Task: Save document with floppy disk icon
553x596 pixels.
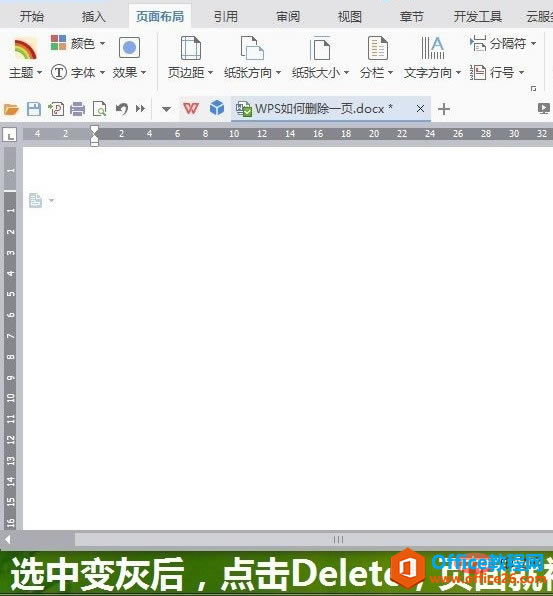Action: [34, 109]
